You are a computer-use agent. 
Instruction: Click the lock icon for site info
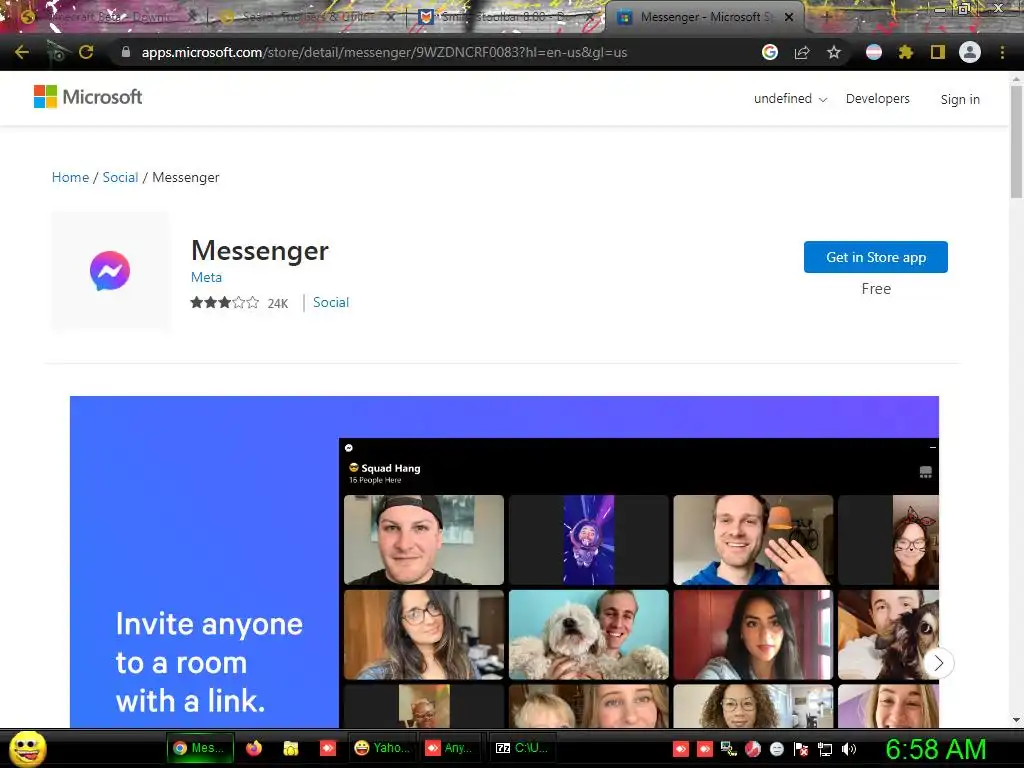pos(126,52)
